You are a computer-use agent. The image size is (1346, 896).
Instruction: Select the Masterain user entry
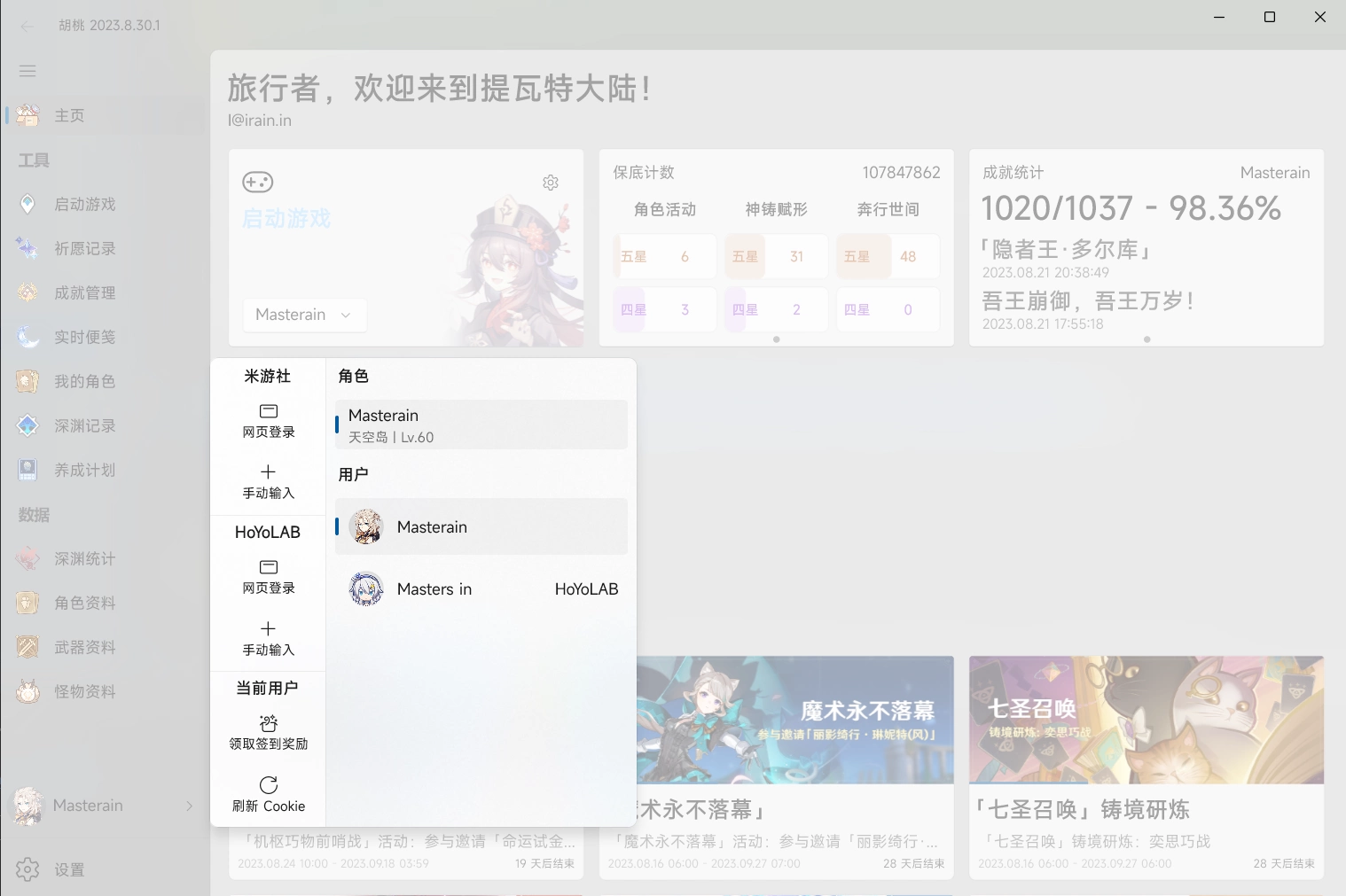click(x=481, y=526)
